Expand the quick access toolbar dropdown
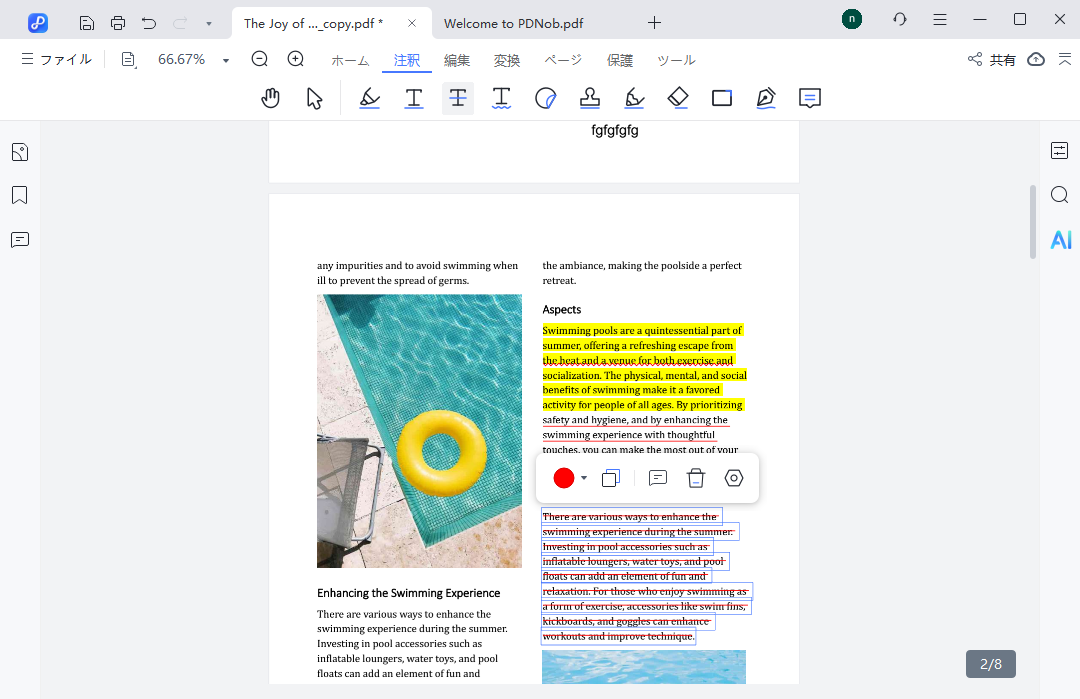The image size is (1080, 699). click(x=208, y=22)
